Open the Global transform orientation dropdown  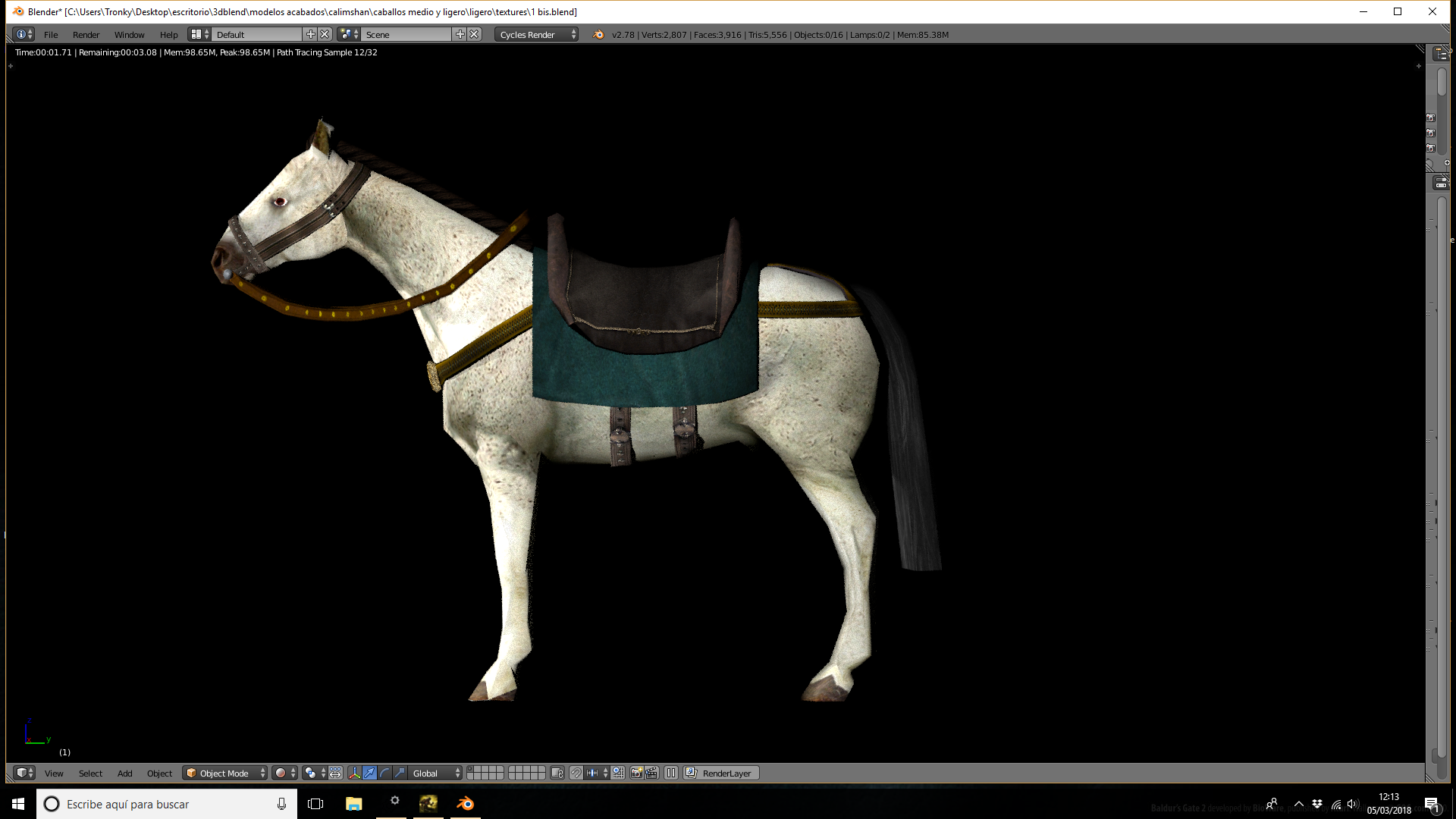point(435,773)
